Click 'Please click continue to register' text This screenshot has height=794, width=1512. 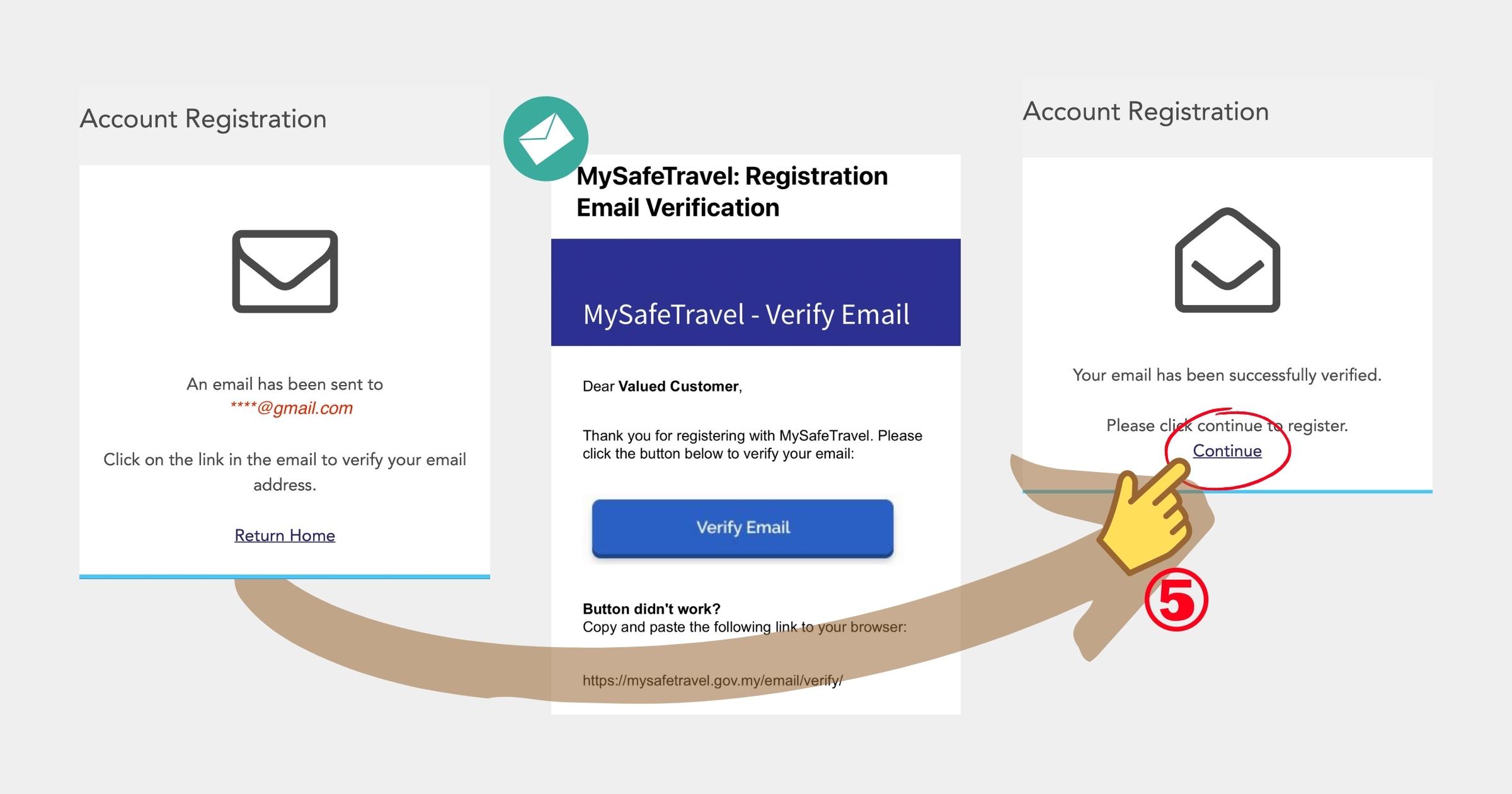1227,426
